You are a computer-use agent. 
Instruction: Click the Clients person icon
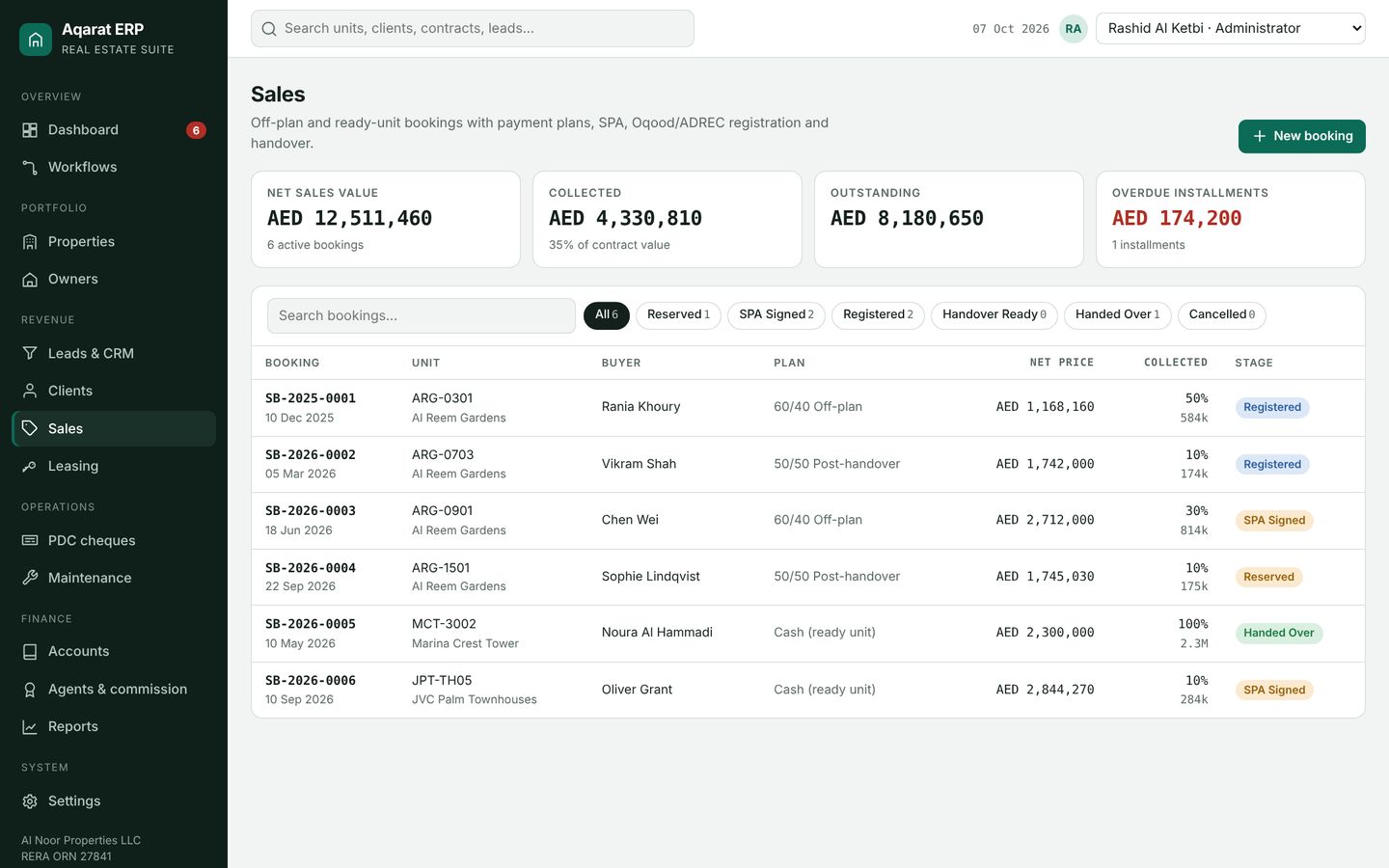(x=30, y=392)
